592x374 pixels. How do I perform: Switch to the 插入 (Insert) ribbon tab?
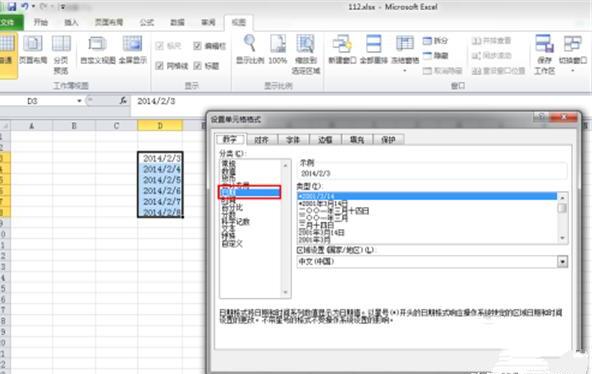[71, 23]
